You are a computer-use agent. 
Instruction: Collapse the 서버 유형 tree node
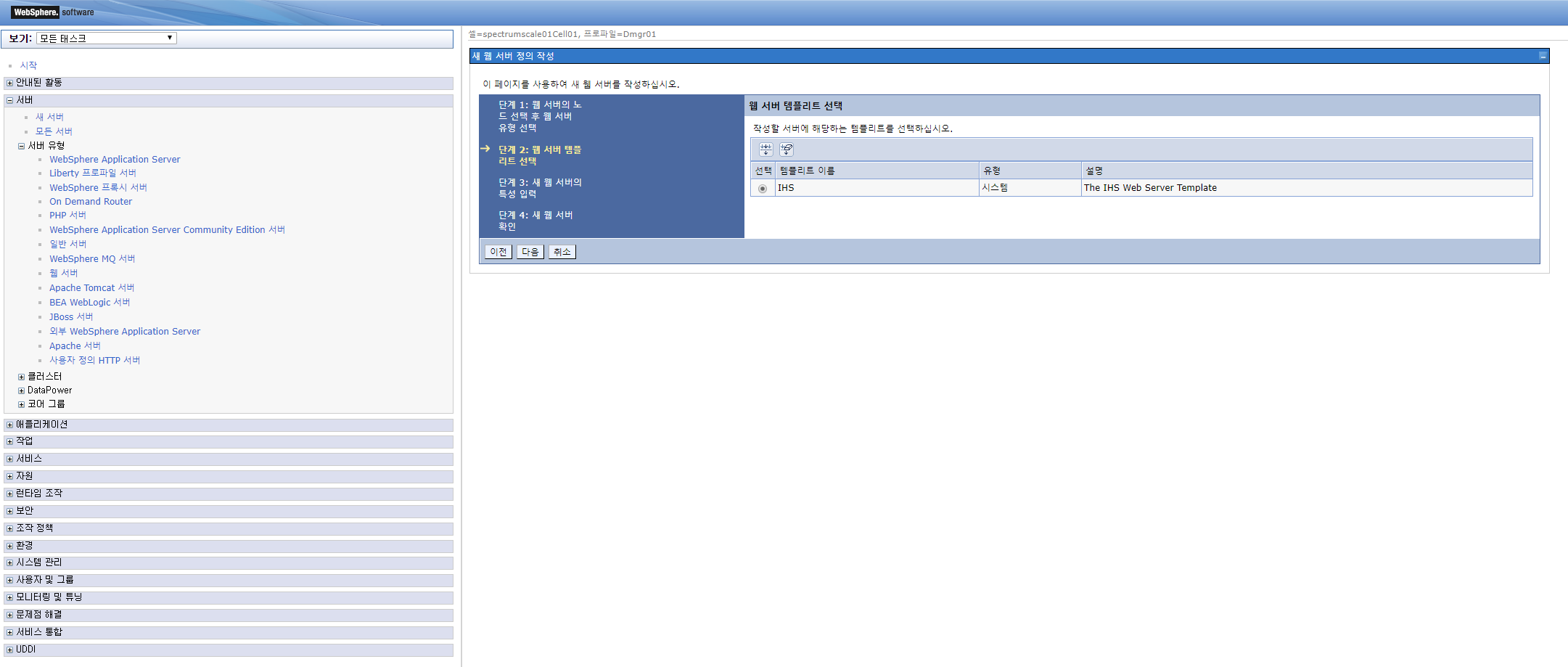(20, 145)
